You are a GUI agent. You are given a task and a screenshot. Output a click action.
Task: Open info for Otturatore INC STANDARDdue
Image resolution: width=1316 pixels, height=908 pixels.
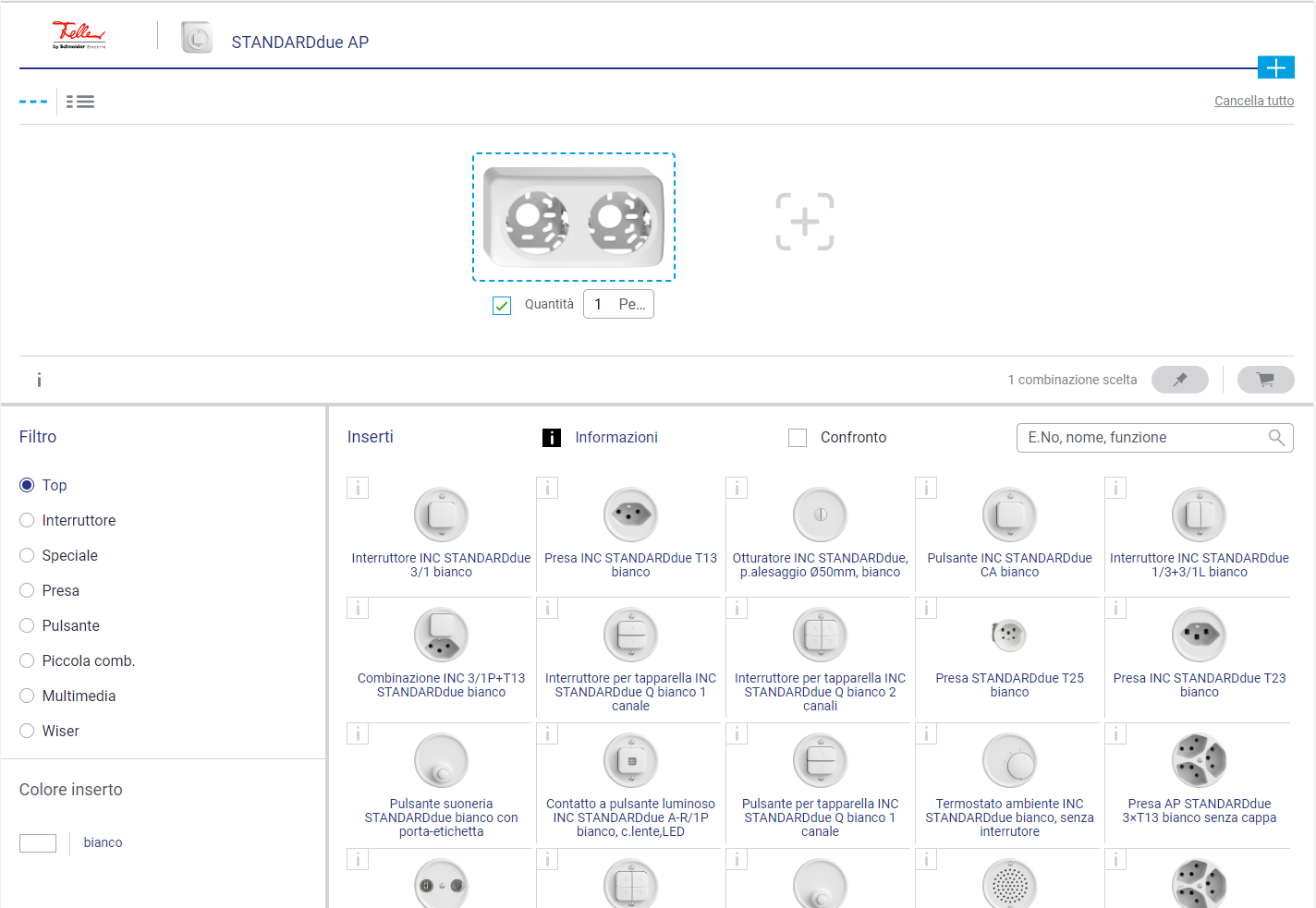737,488
